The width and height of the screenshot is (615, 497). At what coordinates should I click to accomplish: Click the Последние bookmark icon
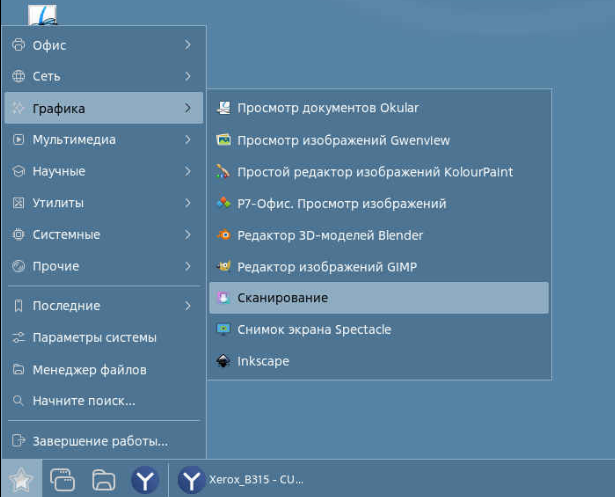[18, 306]
